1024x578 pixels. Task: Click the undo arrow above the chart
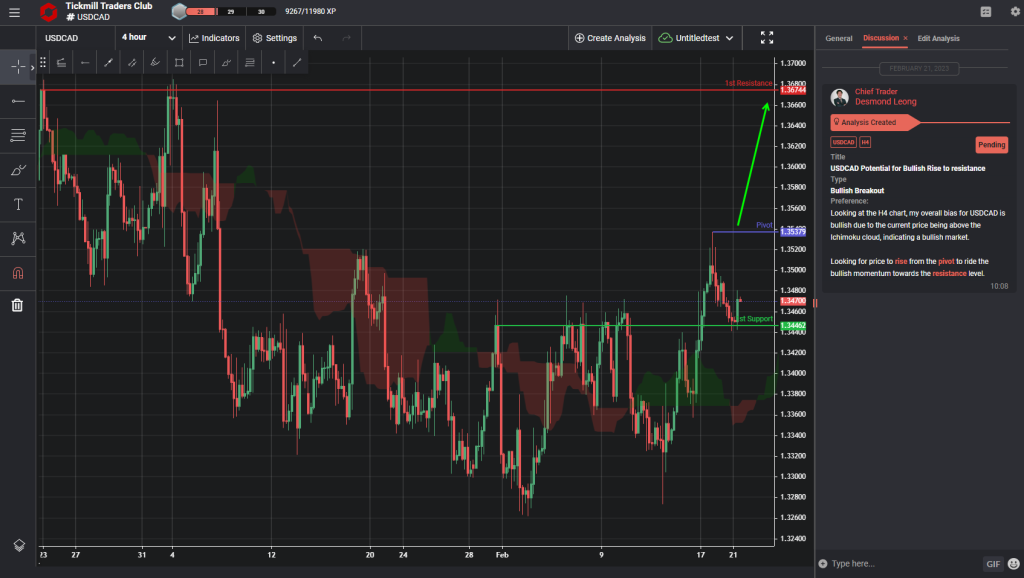point(315,37)
